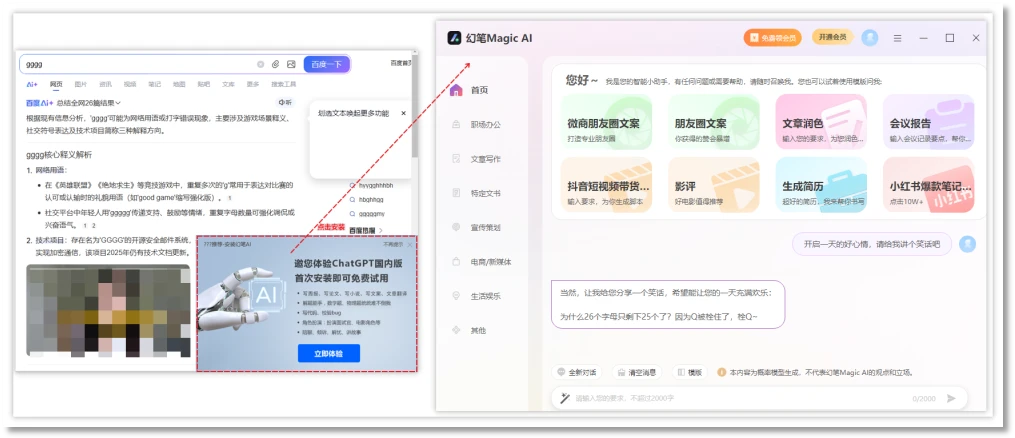Open 其他 category in Magic AI sidebar

(469, 331)
